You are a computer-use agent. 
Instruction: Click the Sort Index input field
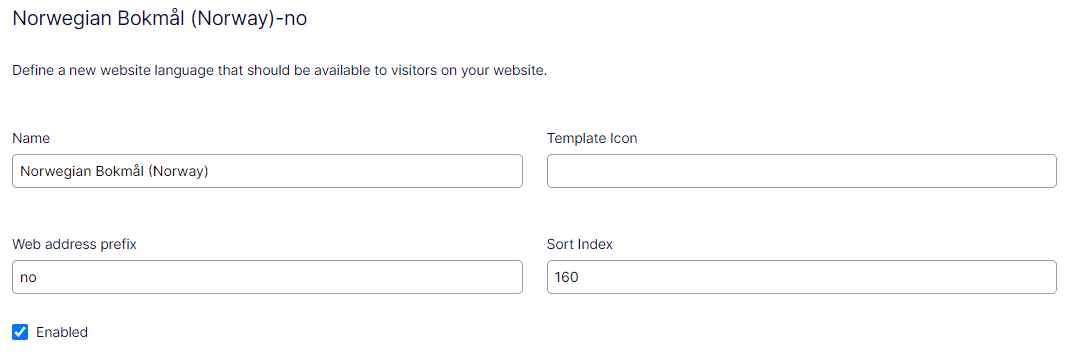802,277
